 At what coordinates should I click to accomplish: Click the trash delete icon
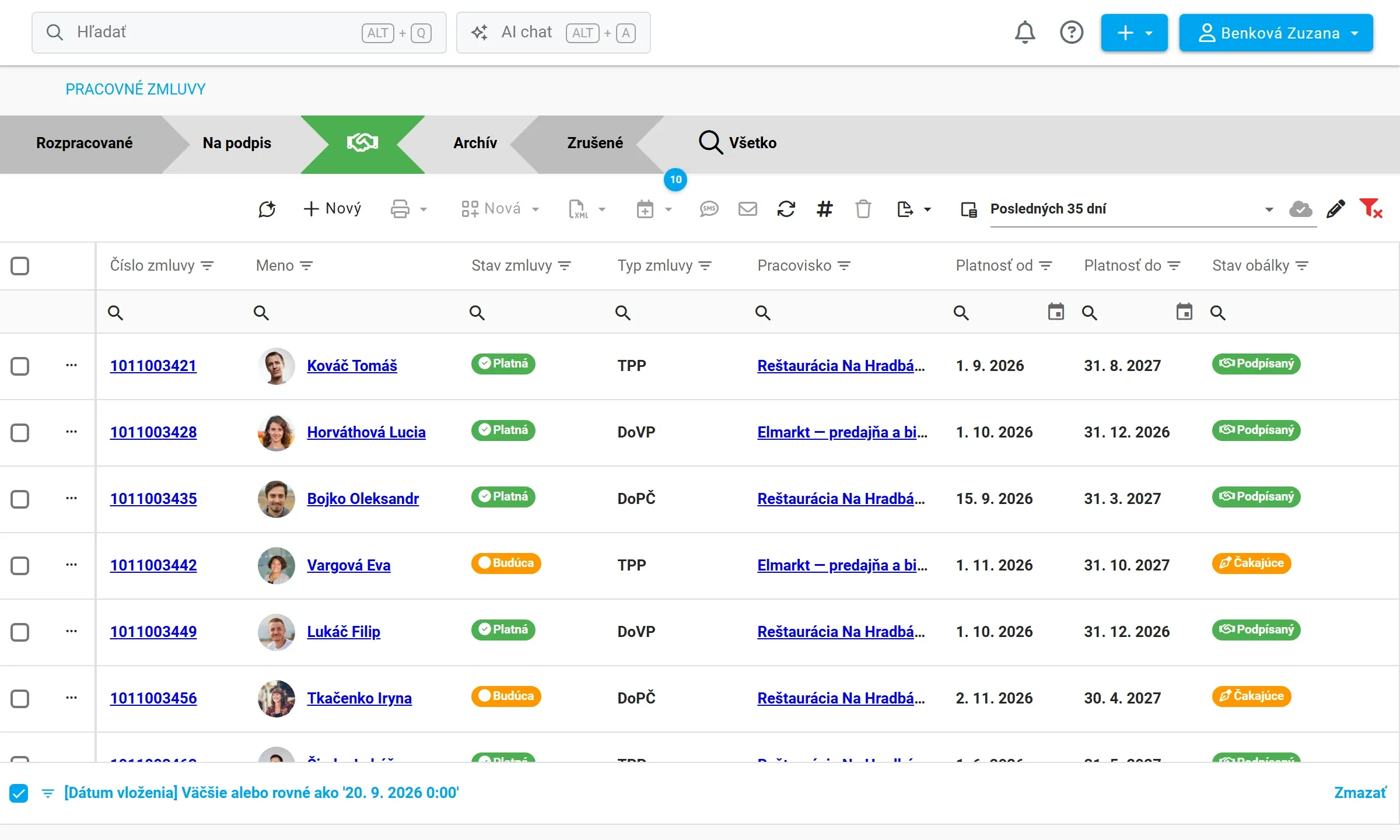pyautogui.click(x=863, y=209)
